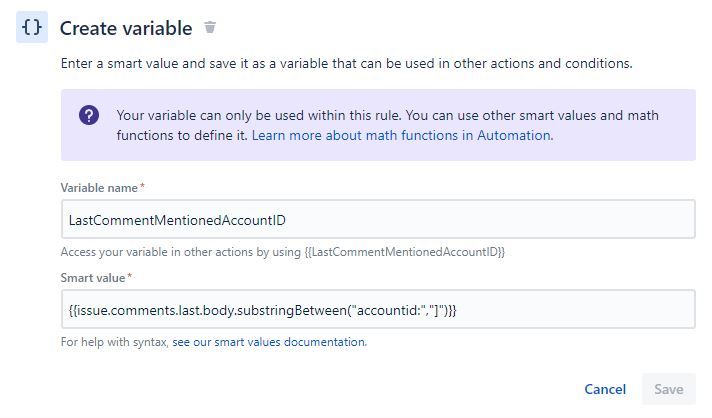Click the curly braces variable icon
Screen dimensions: 712x418
click(x=32, y=27)
